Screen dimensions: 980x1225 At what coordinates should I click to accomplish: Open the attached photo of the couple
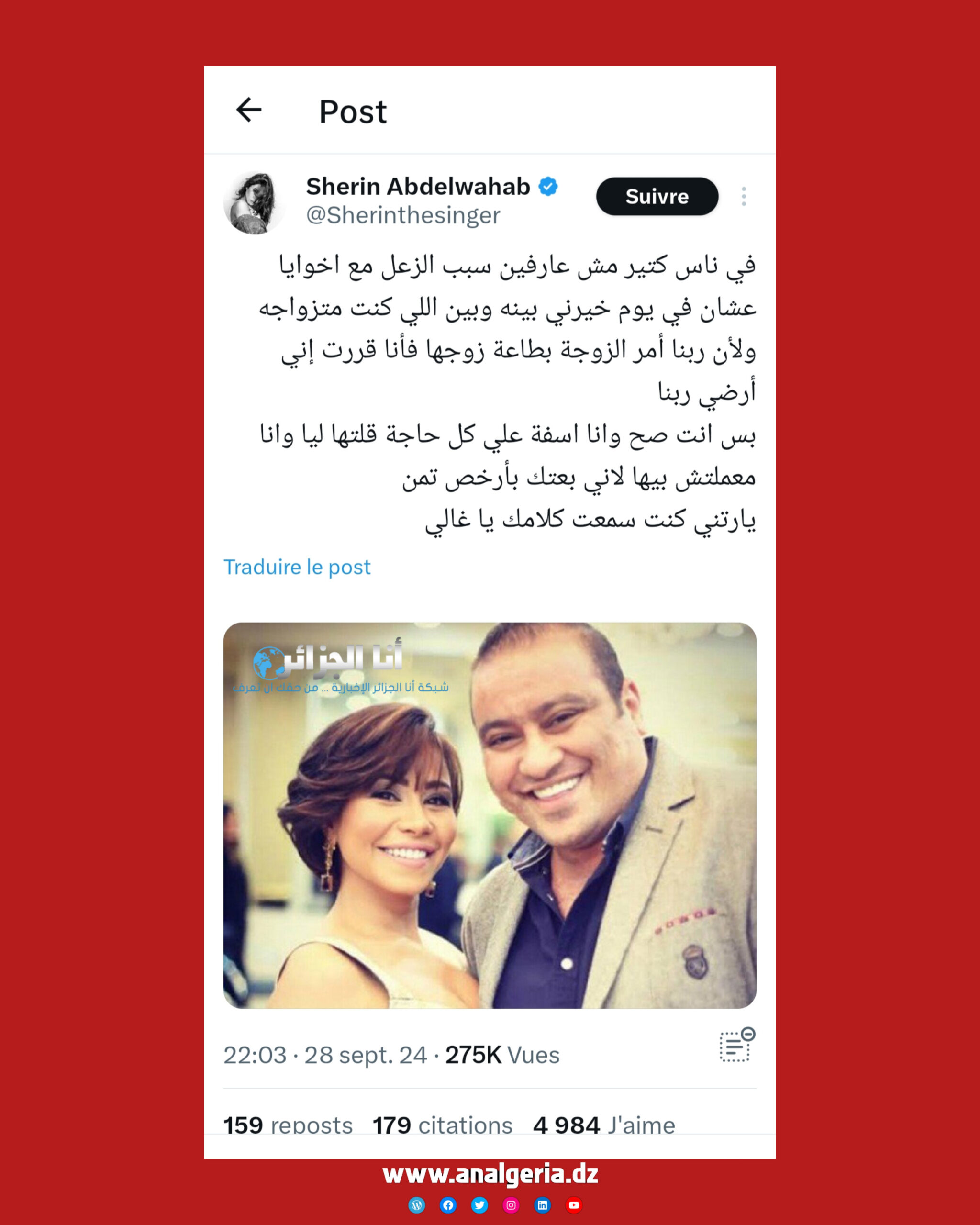[x=490, y=815]
